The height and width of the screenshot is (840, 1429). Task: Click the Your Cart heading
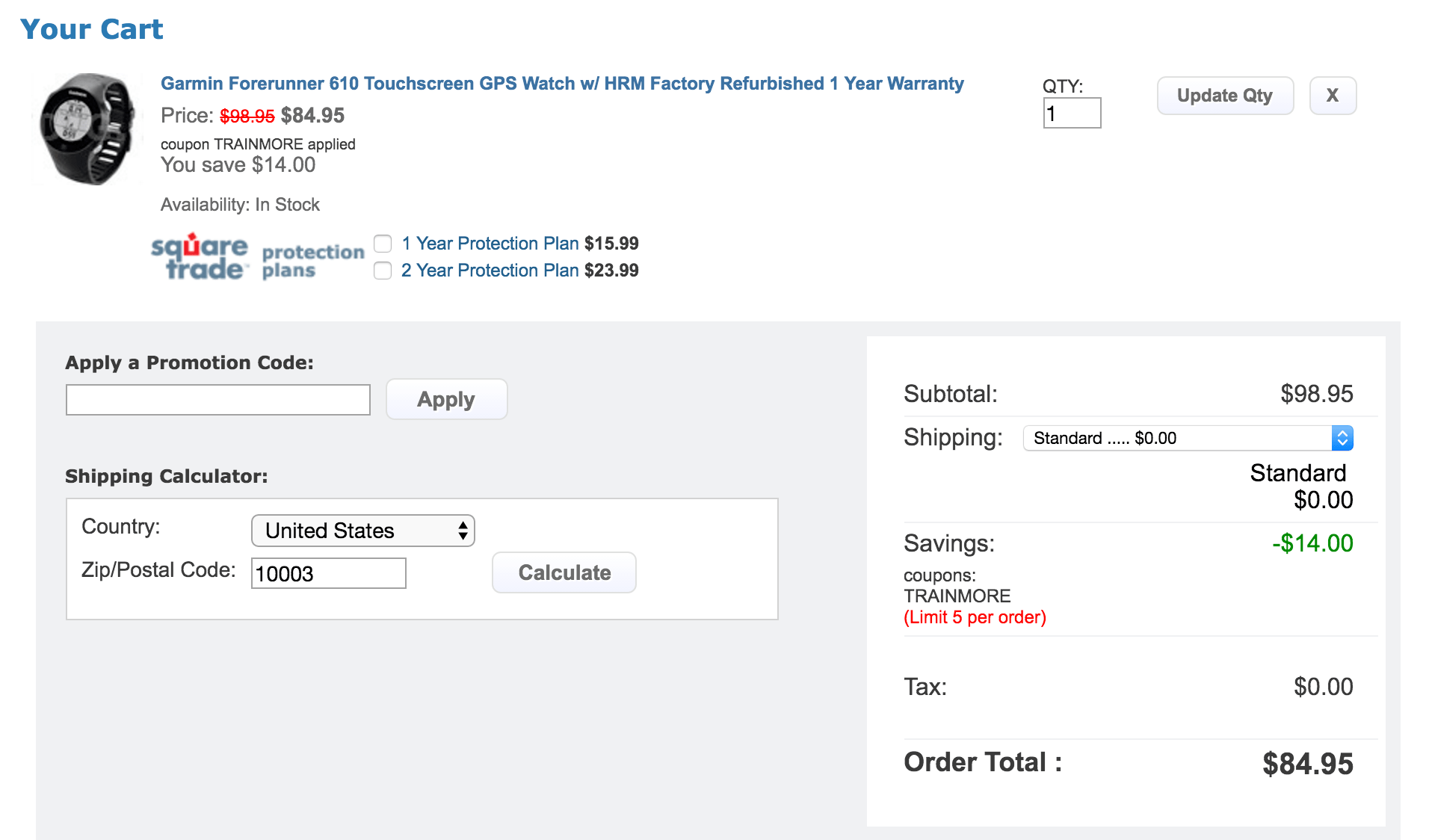click(91, 29)
